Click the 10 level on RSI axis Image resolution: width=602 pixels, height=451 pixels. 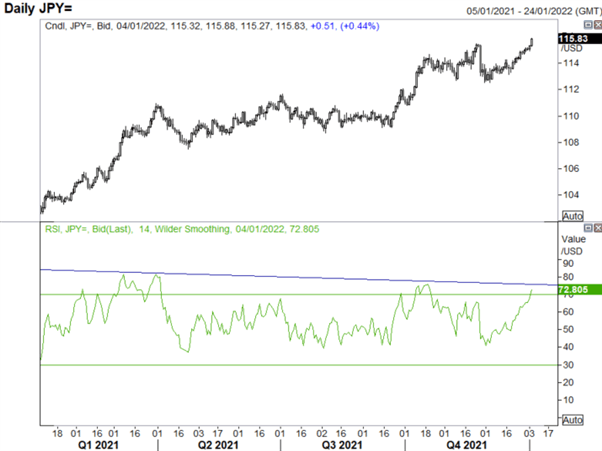(568, 400)
